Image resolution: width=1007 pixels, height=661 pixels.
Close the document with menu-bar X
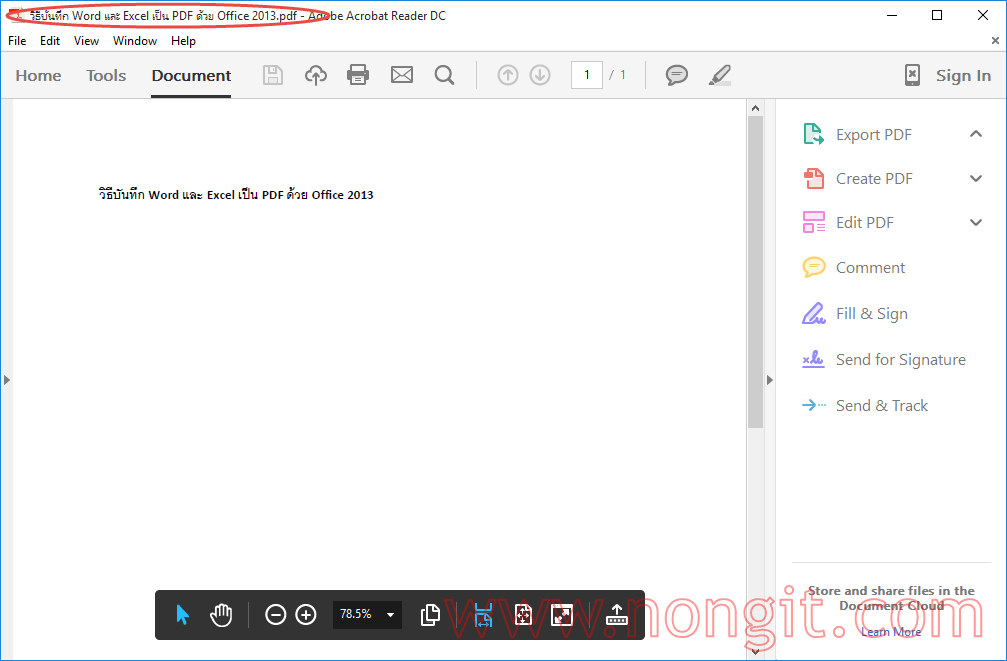coord(995,40)
